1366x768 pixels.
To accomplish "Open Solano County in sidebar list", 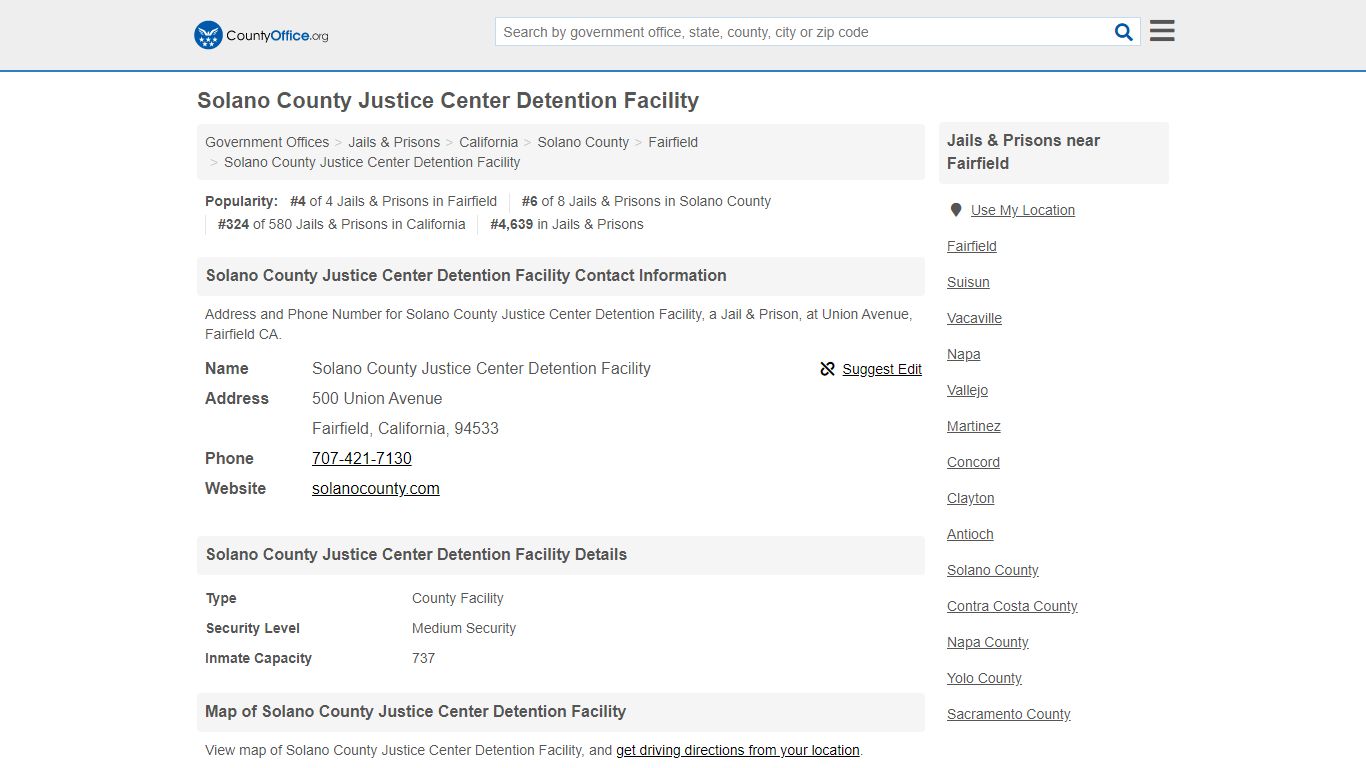I will pos(993,570).
